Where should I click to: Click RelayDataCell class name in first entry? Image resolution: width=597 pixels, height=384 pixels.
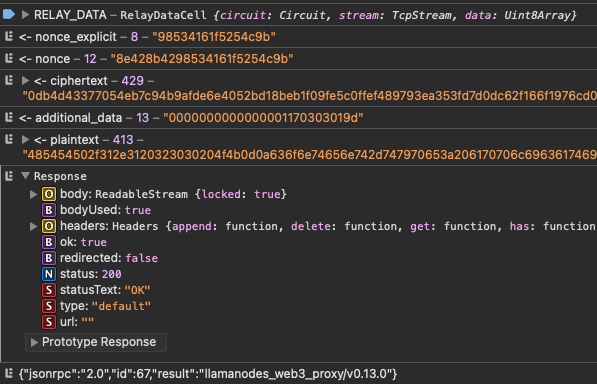coord(163,15)
